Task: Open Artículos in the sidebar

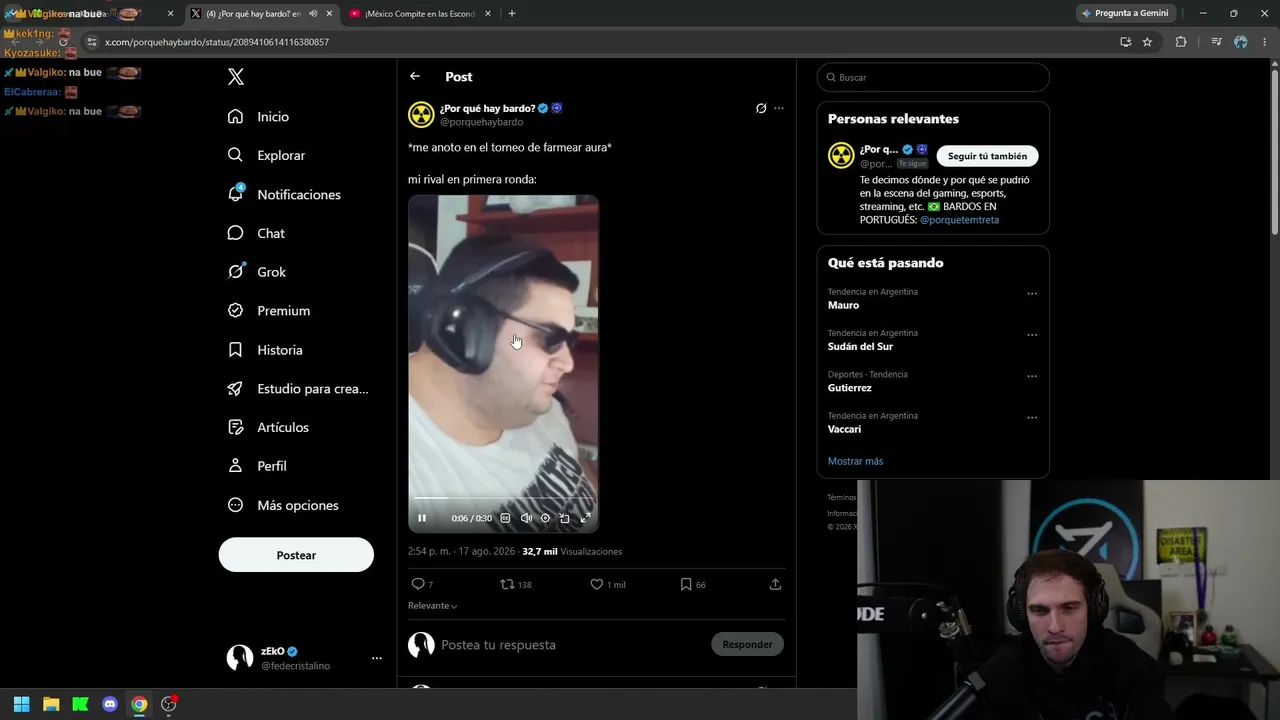Action: coord(269,427)
